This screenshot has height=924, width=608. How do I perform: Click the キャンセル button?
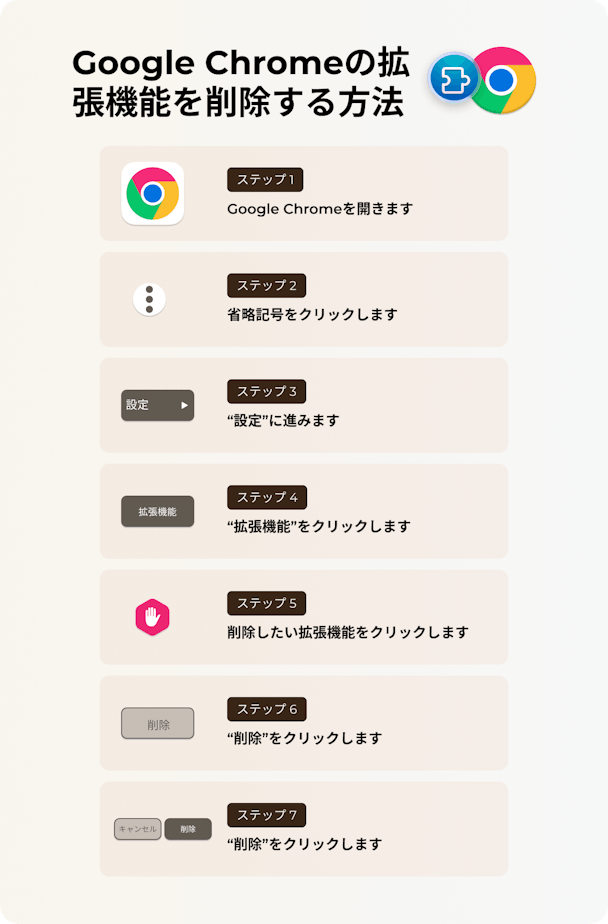[x=138, y=829]
